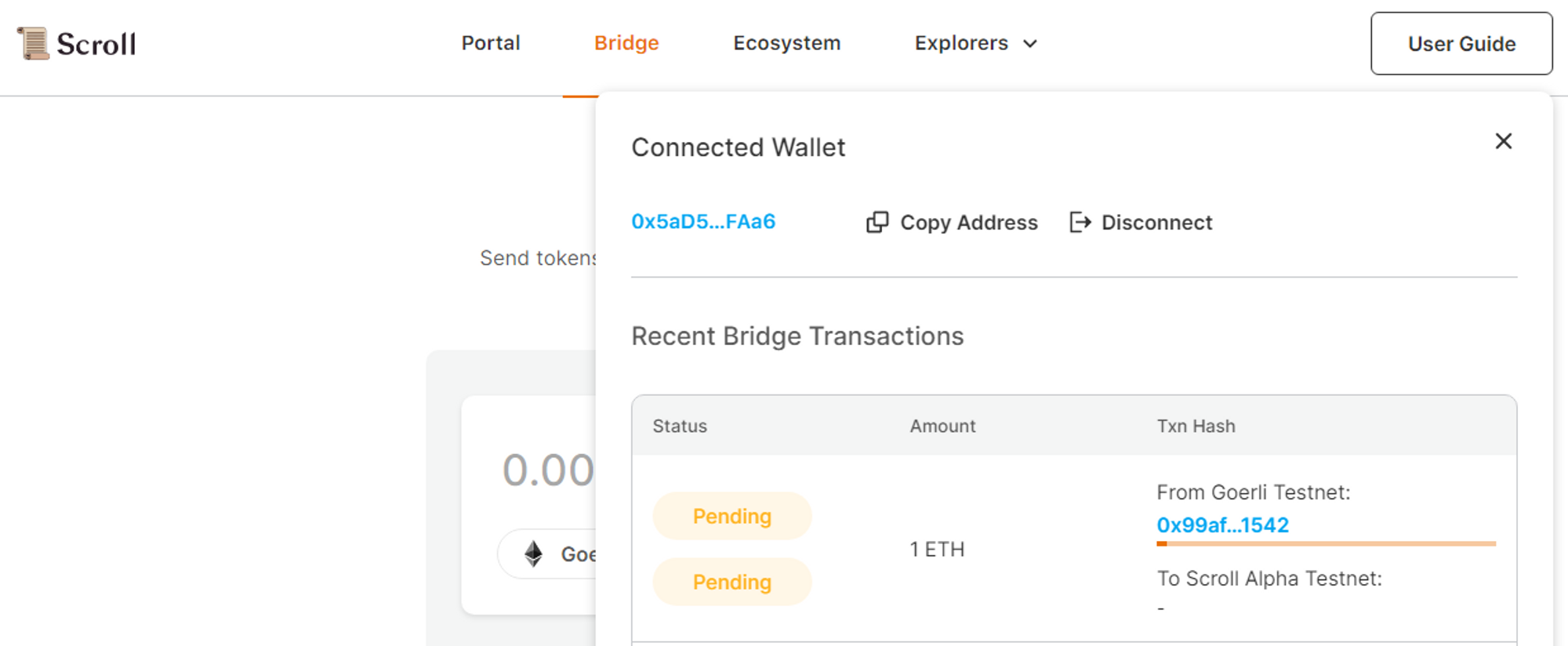Open the Portal menu item
The width and height of the screenshot is (1568, 646).
tap(491, 43)
